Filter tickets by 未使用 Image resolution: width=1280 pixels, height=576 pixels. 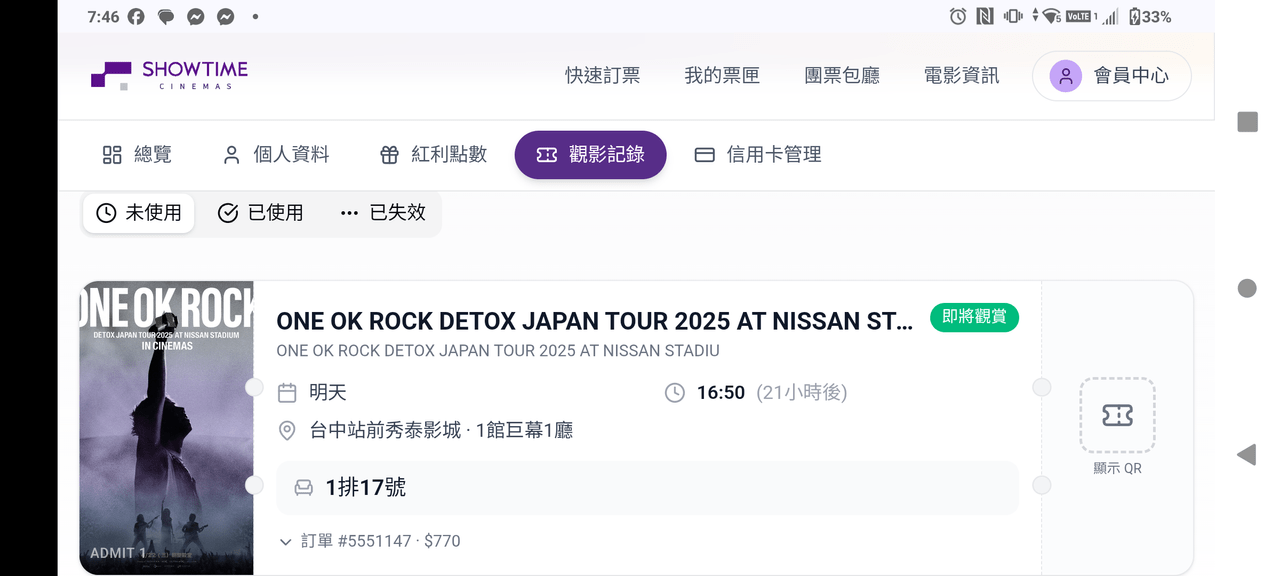point(138,213)
